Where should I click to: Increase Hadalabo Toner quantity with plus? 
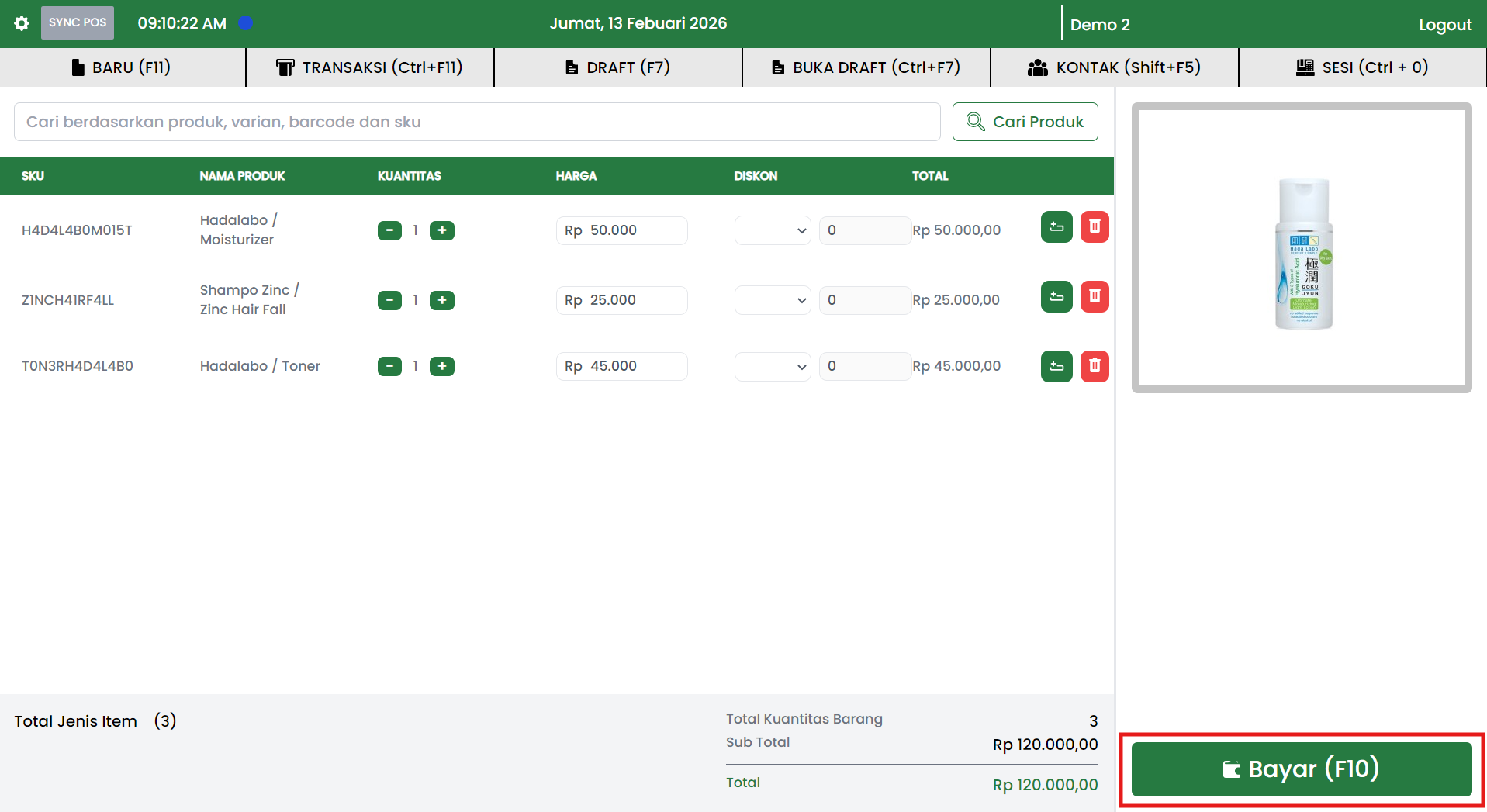point(442,366)
